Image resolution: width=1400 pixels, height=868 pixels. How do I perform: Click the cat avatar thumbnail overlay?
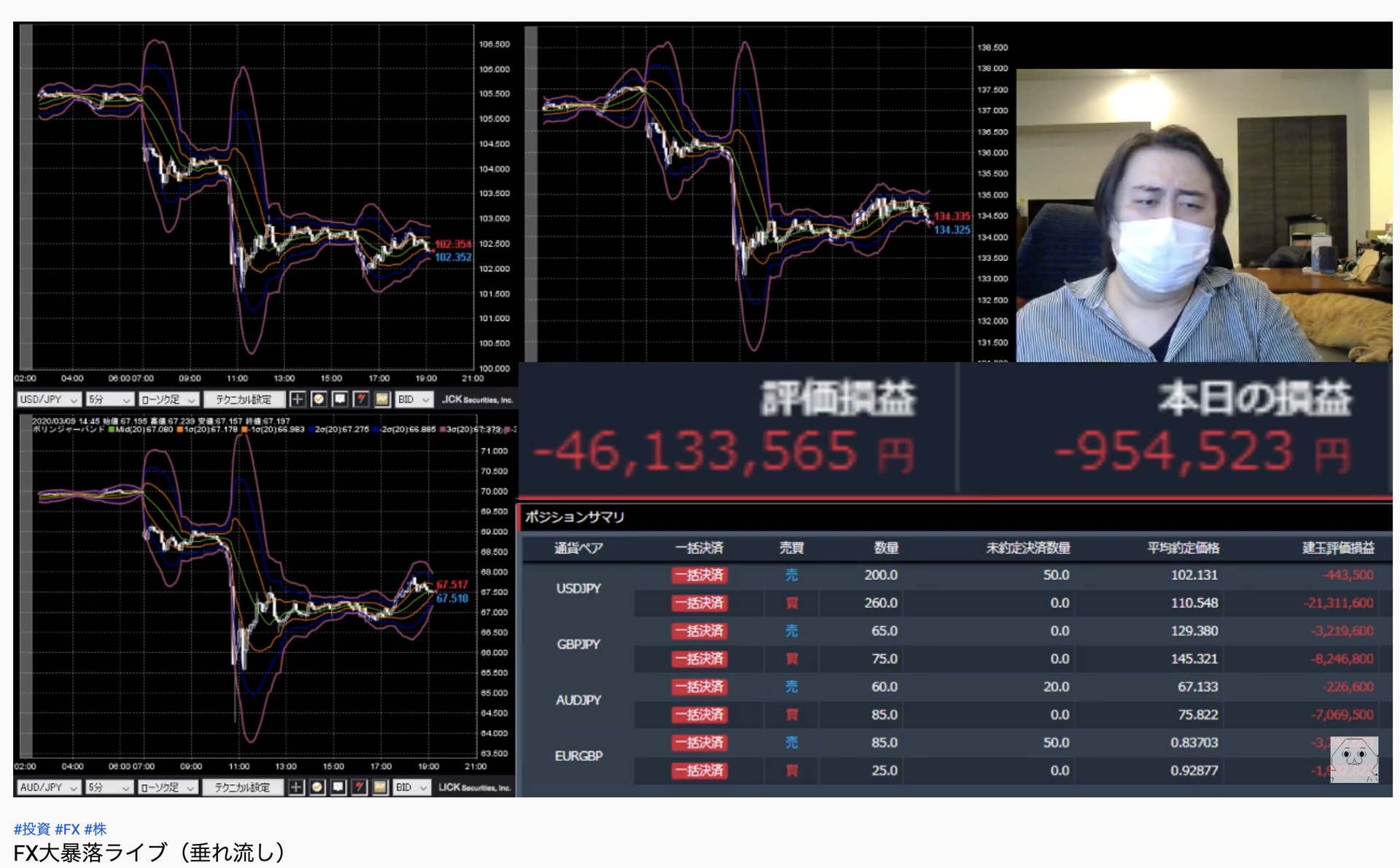[x=1354, y=759]
